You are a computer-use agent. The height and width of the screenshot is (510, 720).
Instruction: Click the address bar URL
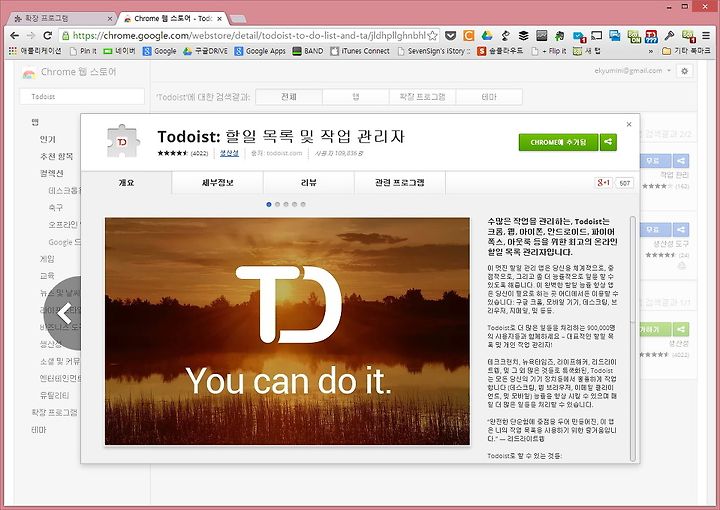249,35
